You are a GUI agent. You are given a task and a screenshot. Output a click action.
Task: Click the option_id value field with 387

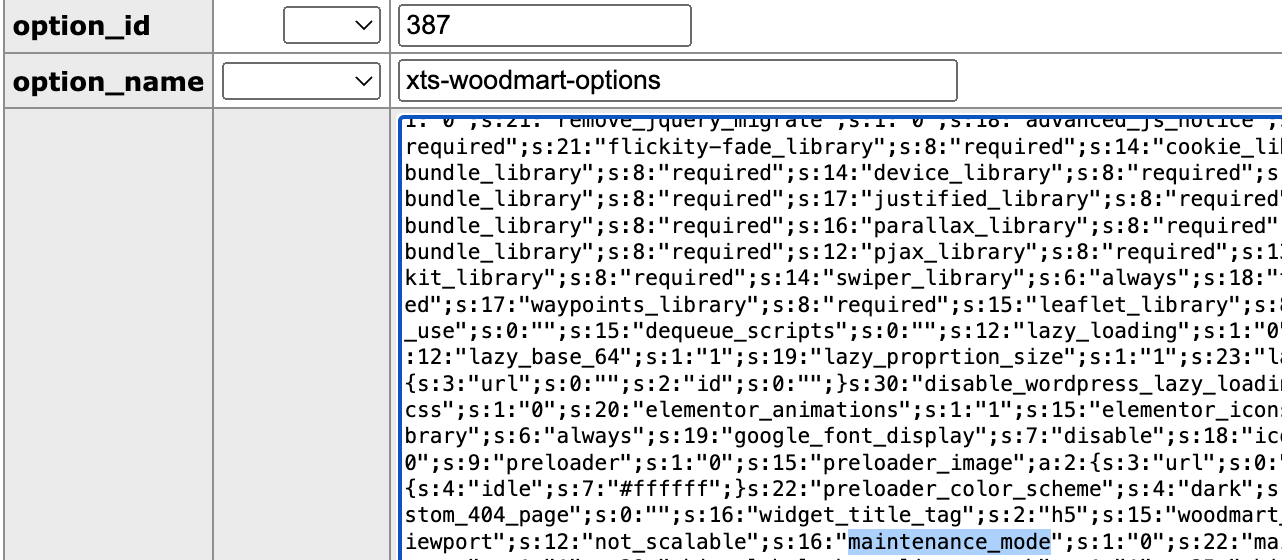pyautogui.click(x=544, y=26)
